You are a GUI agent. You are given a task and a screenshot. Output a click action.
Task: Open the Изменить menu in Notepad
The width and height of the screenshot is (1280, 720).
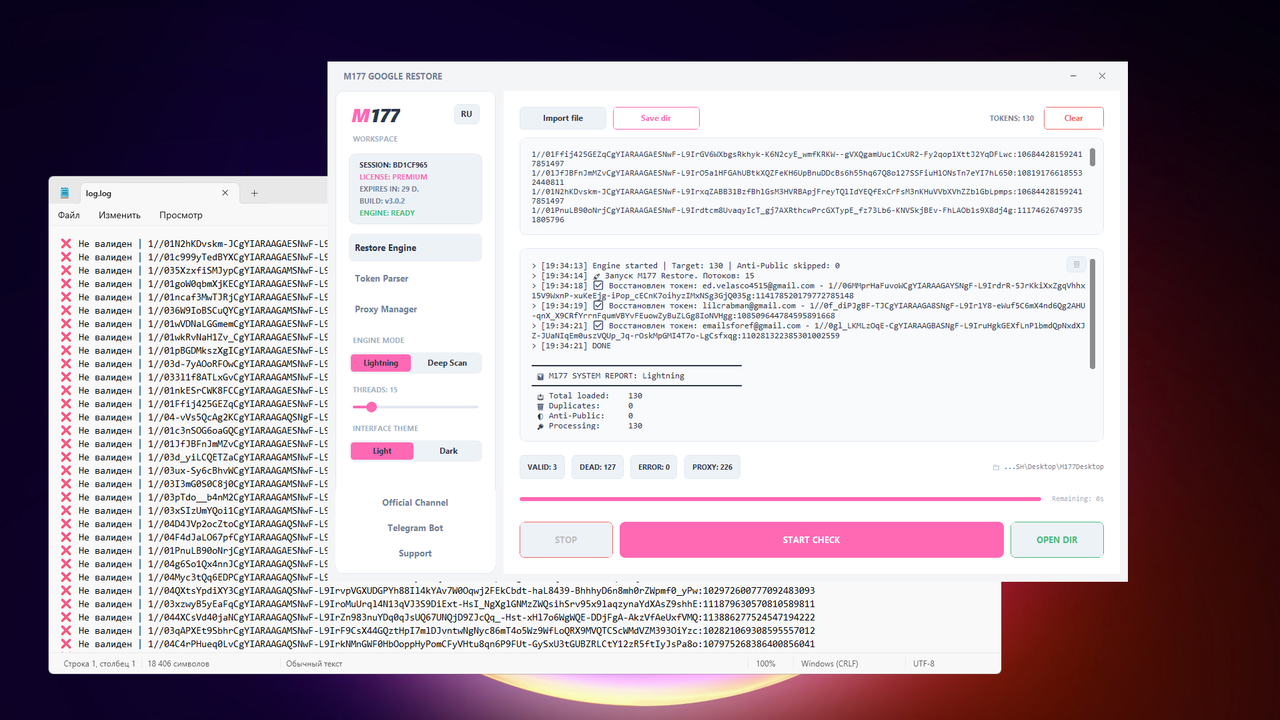pos(120,215)
